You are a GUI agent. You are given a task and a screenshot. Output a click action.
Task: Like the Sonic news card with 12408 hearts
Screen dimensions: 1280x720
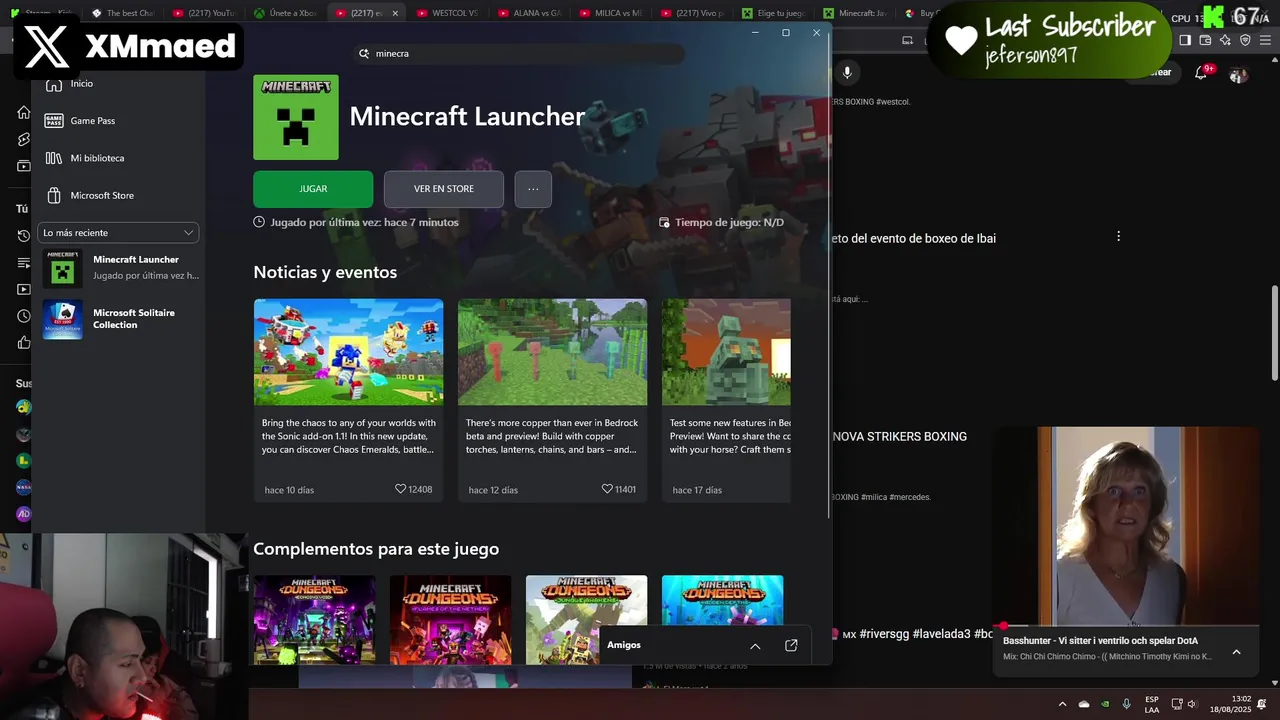point(401,489)
